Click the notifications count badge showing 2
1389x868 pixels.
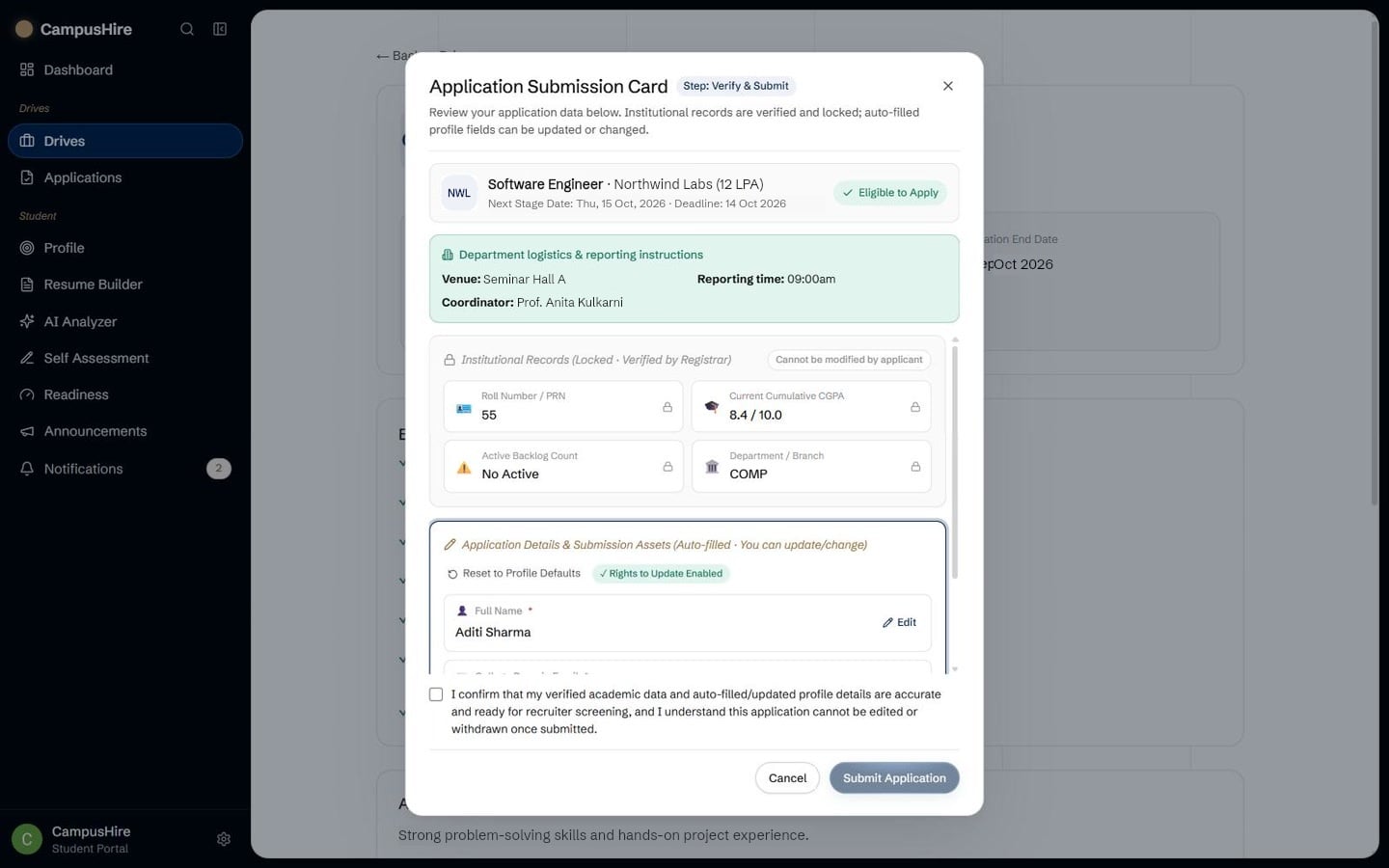coord(219,469)
